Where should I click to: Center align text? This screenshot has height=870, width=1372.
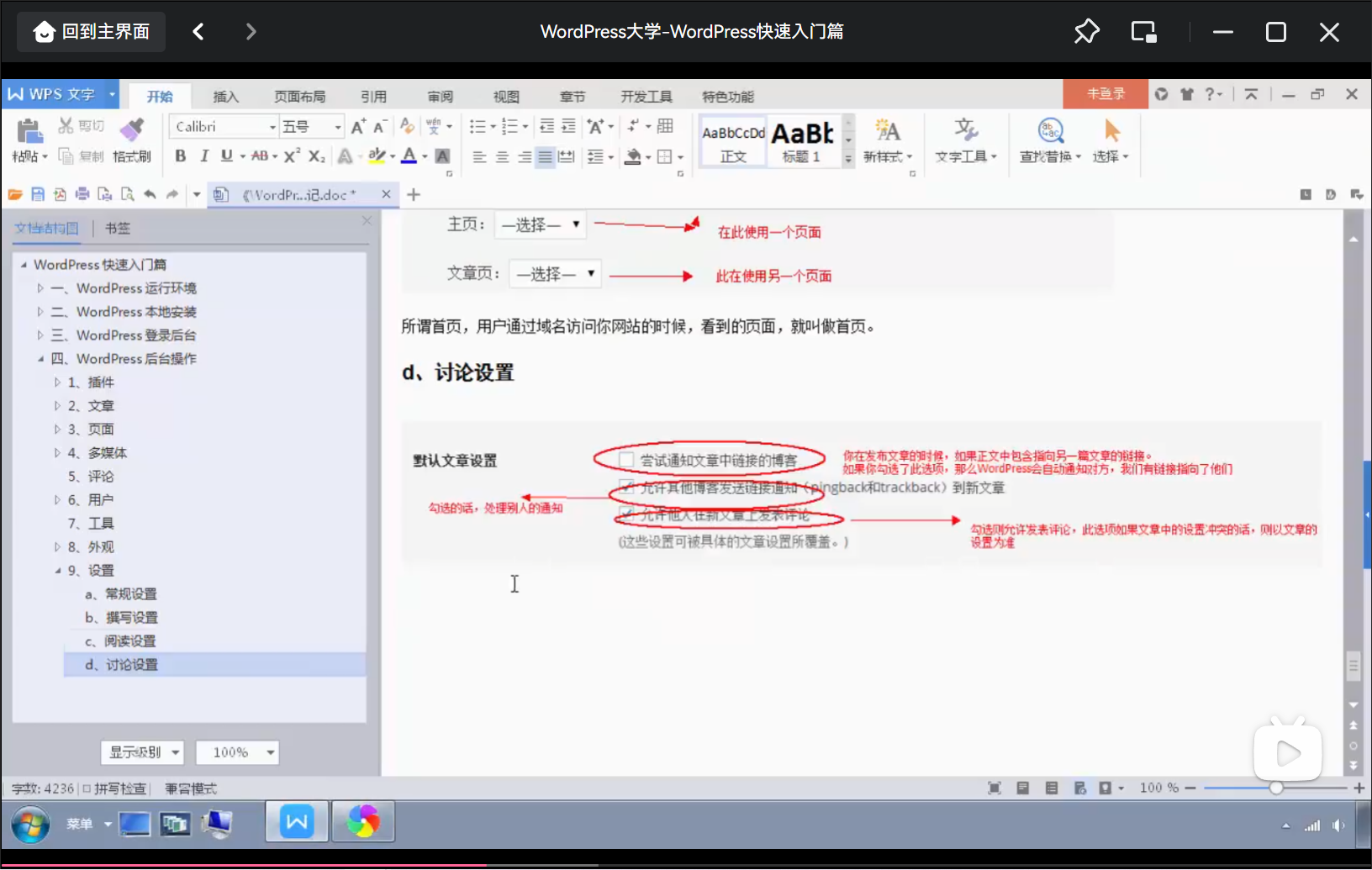tap(502, 157)
